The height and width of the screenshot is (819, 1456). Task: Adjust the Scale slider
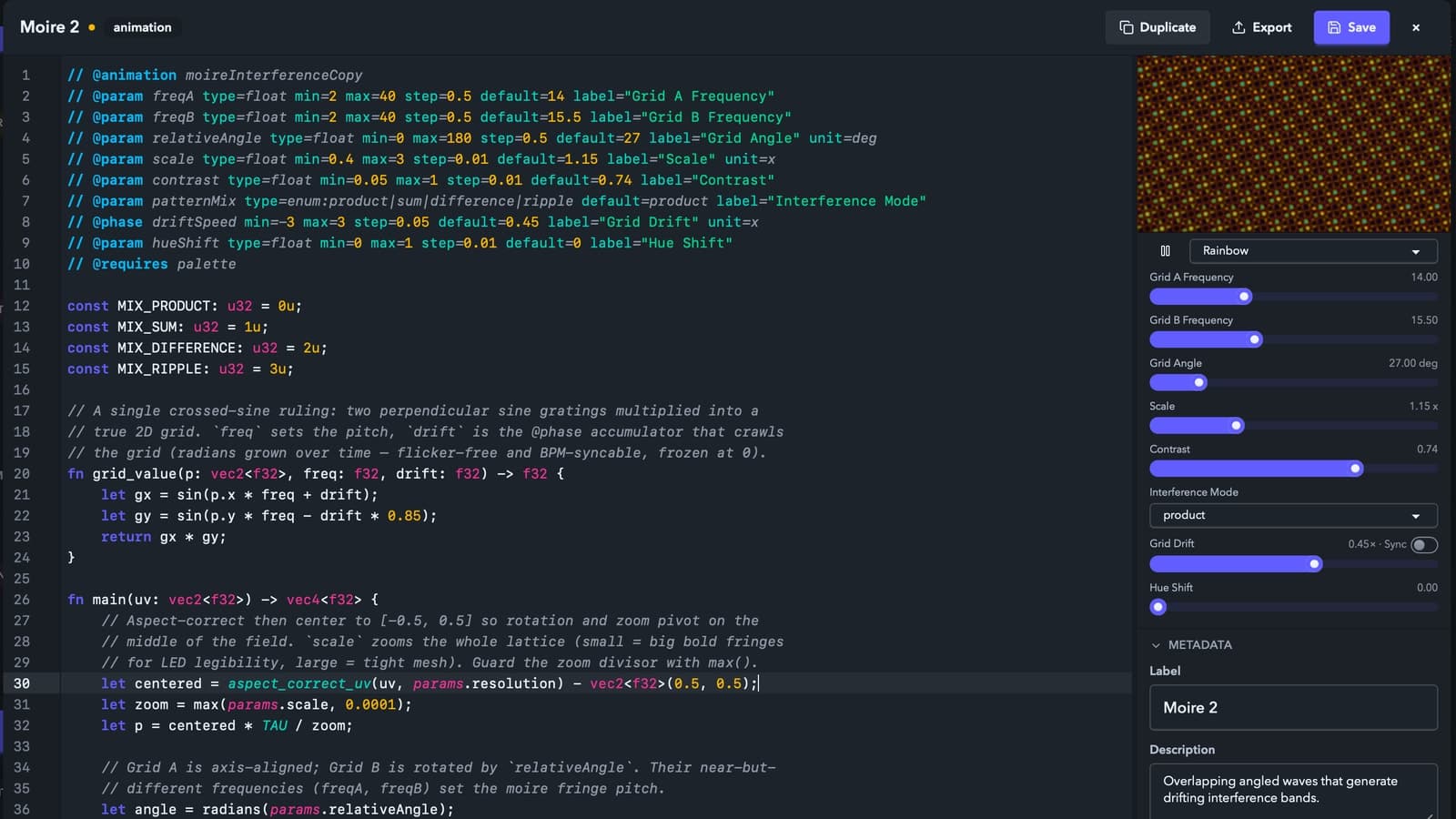(1293, 425)
